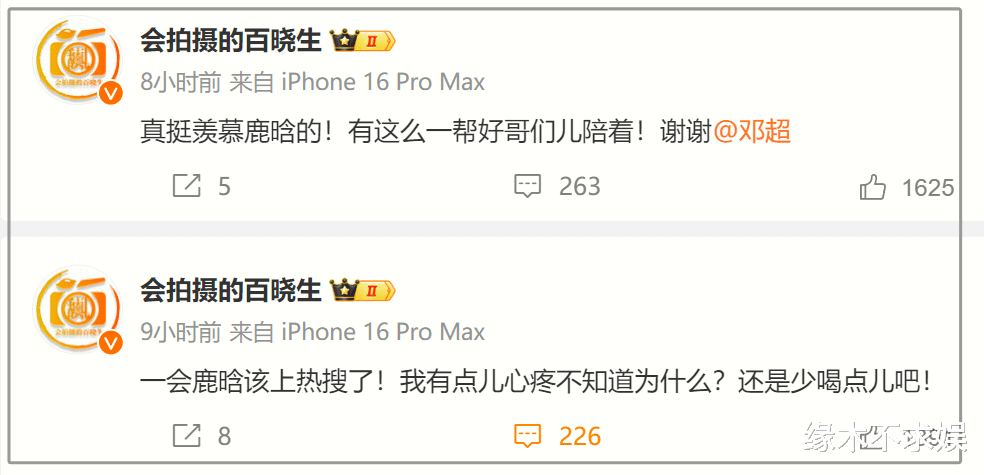Click the orange verified V badge on second avatar
The width and height of the screenshot is (984, 475).
[x=110, y=343]
